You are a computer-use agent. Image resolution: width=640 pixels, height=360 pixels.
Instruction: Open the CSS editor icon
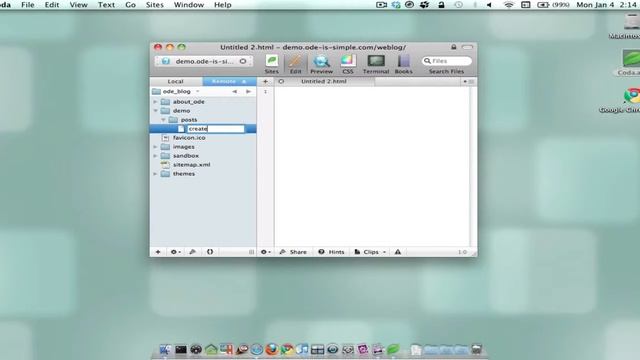click(x=348, y=64)
